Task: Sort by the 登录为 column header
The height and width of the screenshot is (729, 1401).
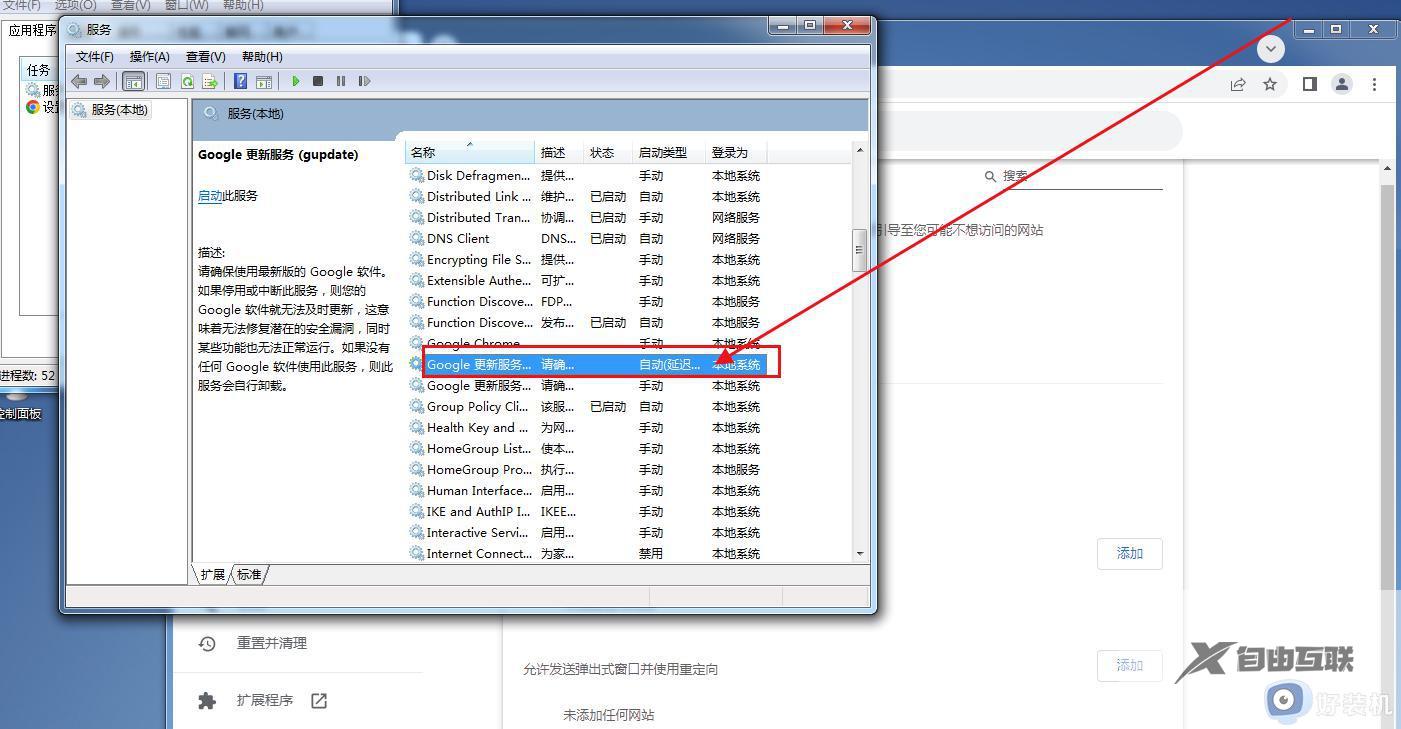Action: pos(736,152)
